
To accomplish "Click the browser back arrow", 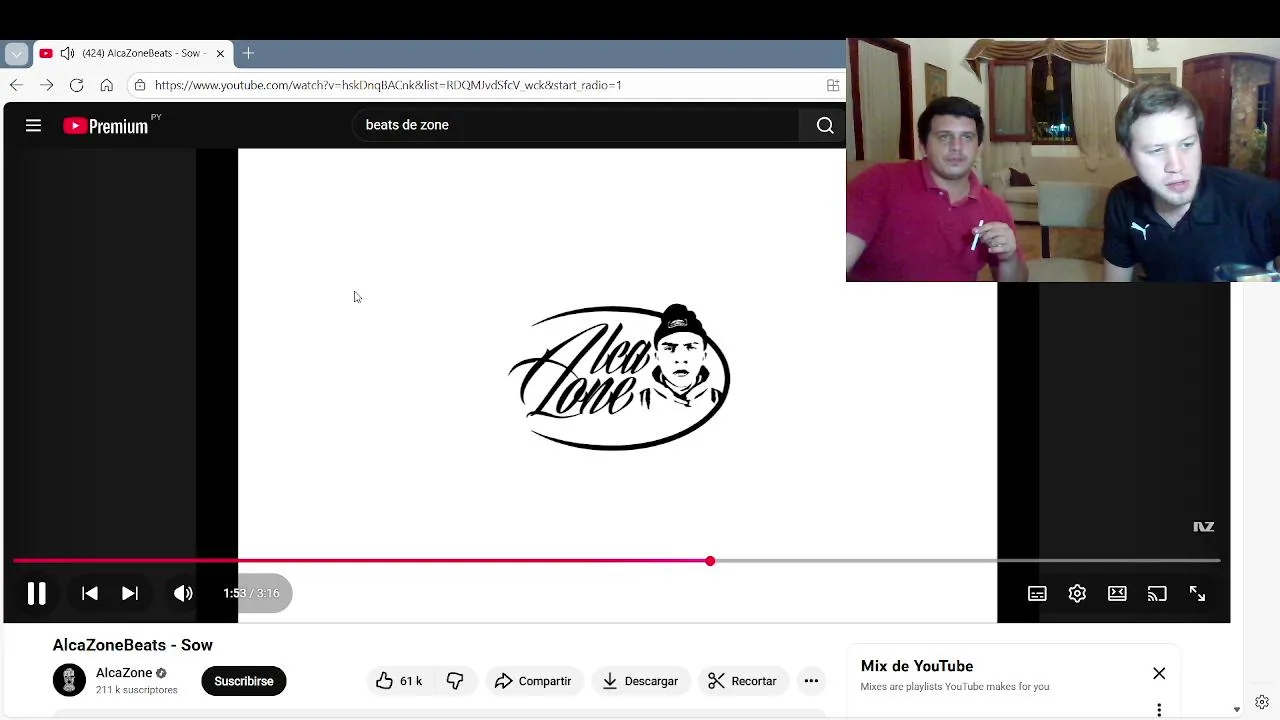I will [16, 85].
